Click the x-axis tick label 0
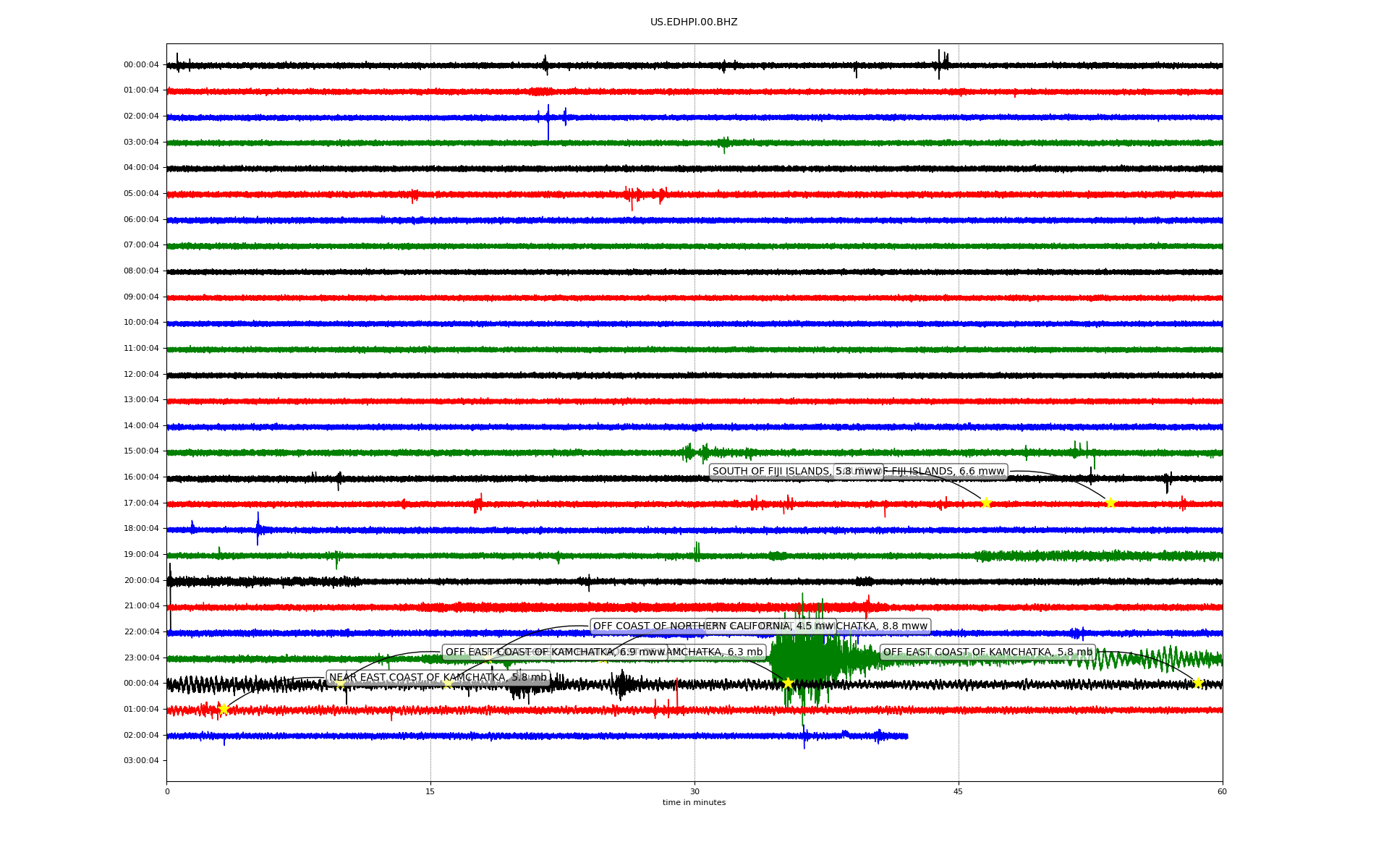 click(x=167, y=792)
